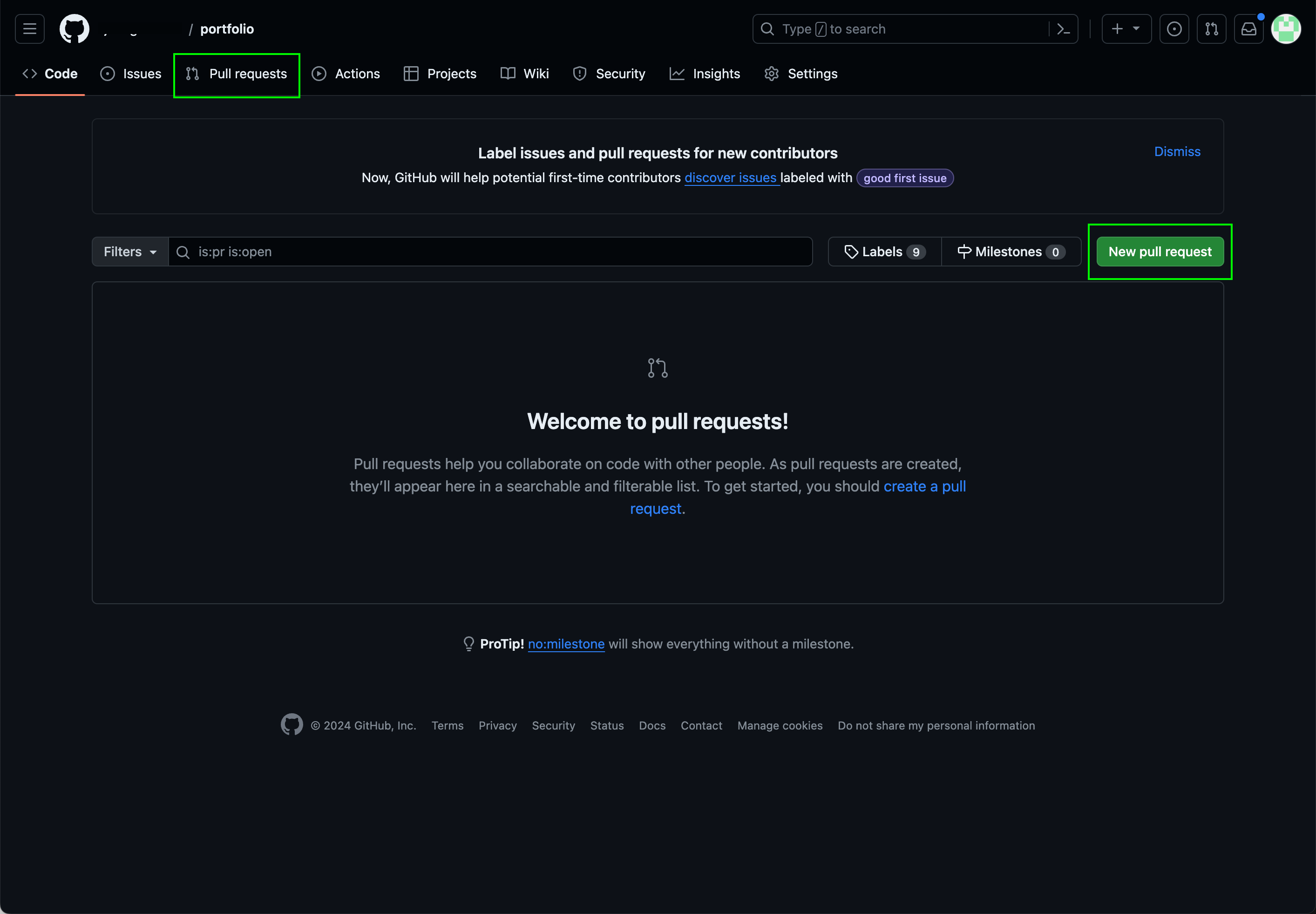Image resolution: width=1316 pixels, height=914 pixels.
Task: Click the footer GitHub logo
Action: (292, 724)
